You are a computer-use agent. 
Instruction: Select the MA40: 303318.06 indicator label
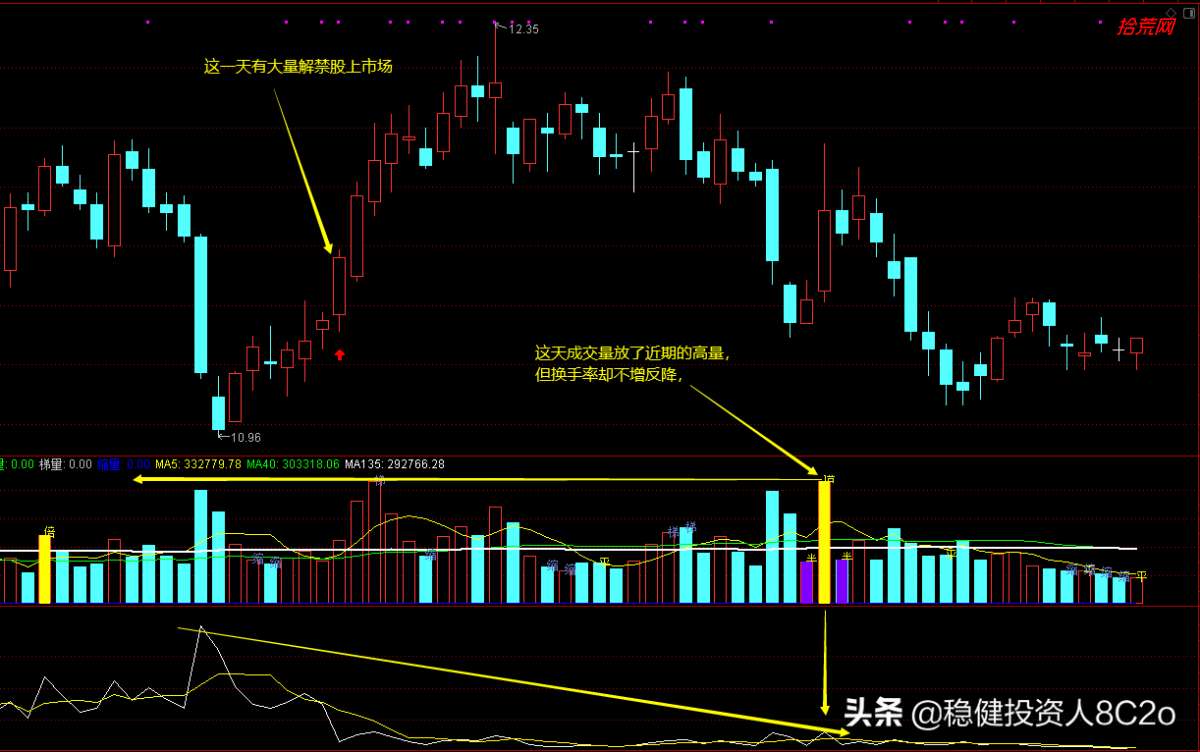click(293, 464)
